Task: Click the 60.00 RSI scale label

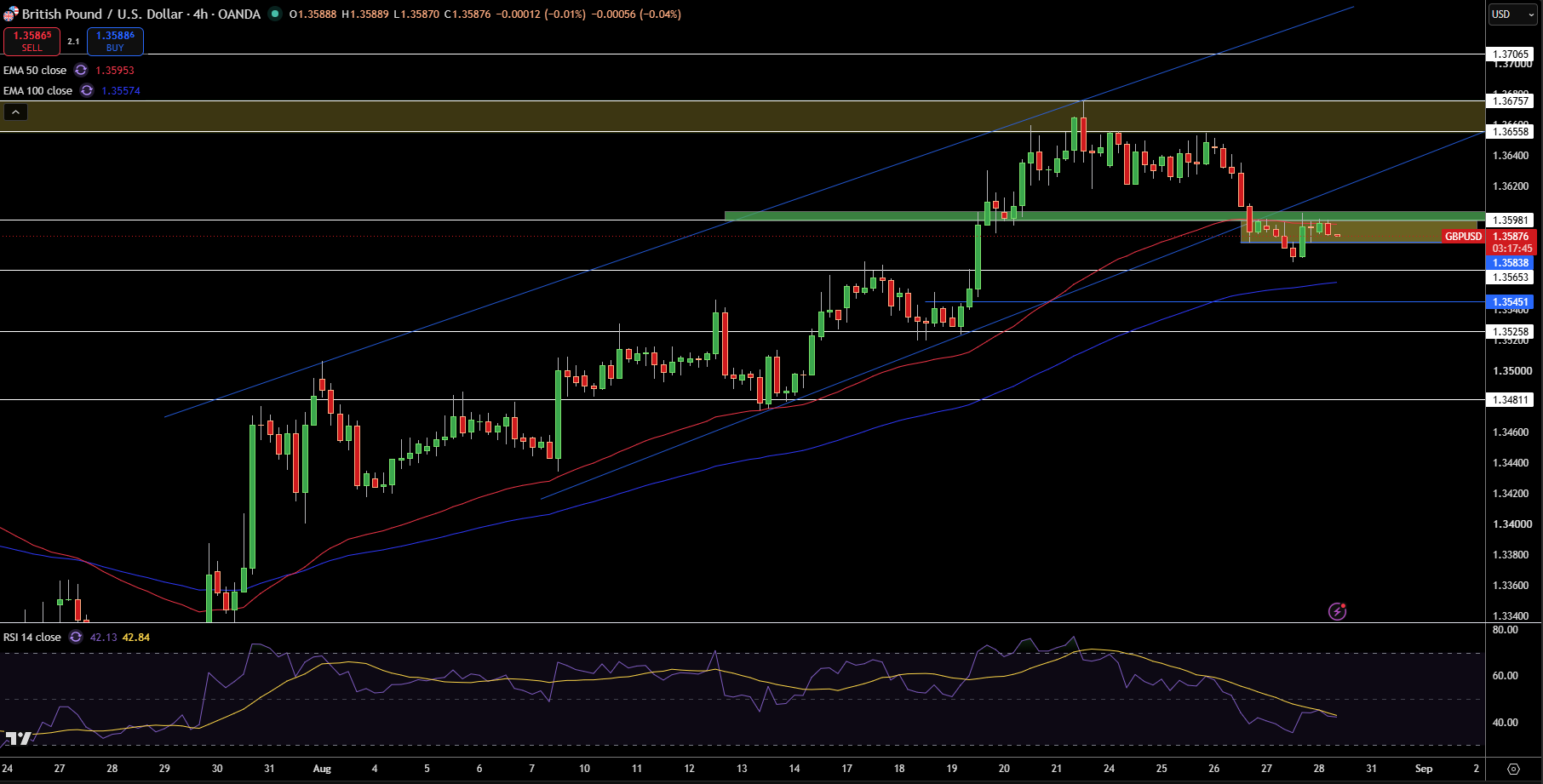Action: coord(1506,676)
